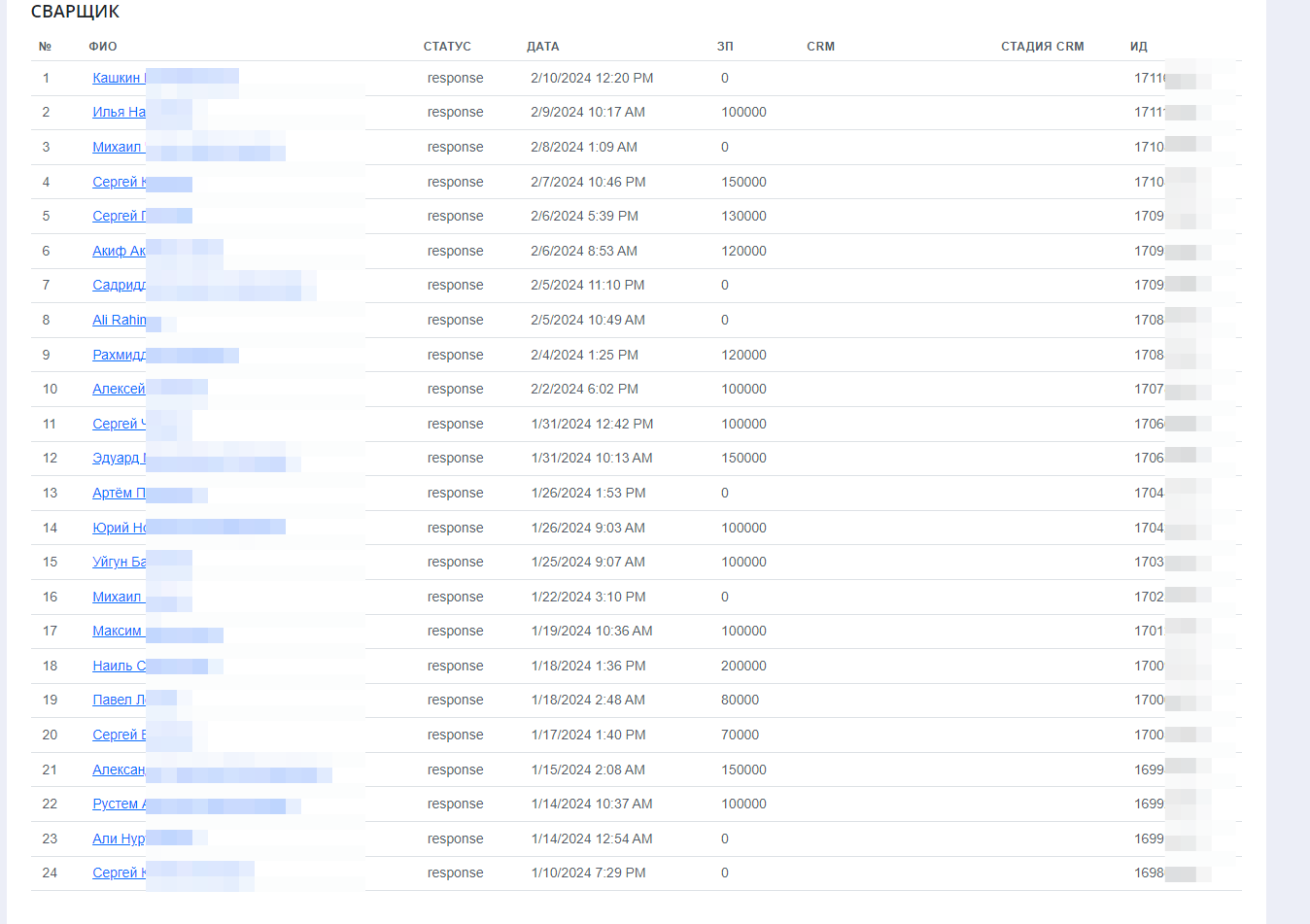Click the Уйгун candidate link
This screenshot has width=1310, height=924.
119,563
